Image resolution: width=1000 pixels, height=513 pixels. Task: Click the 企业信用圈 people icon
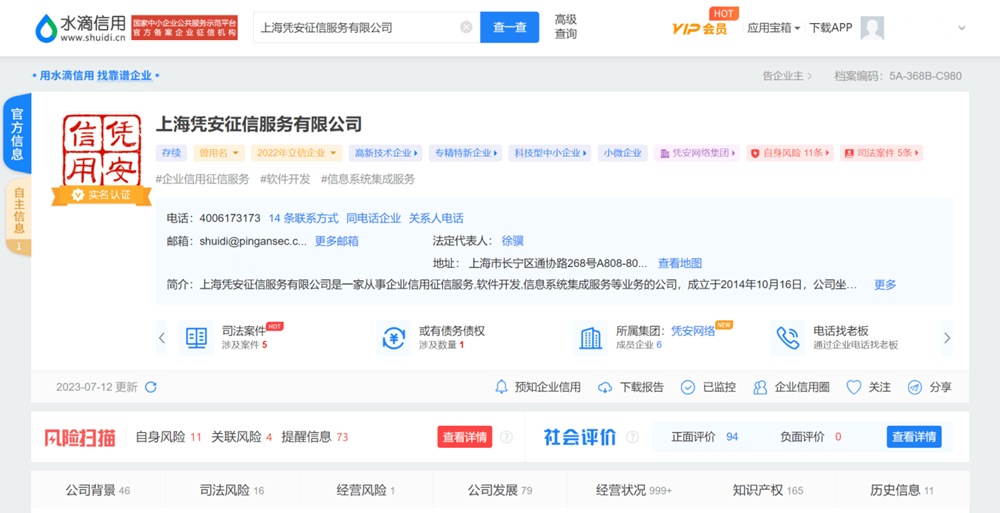coord(760,387)
